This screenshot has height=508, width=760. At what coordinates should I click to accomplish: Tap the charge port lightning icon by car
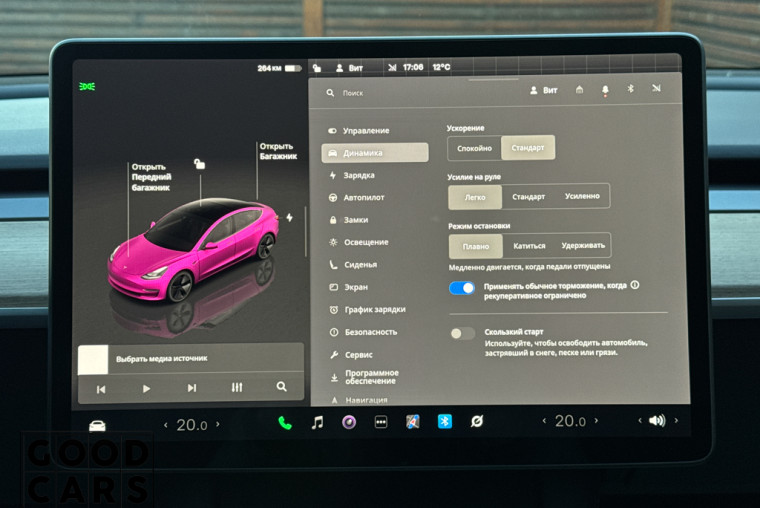289,218
